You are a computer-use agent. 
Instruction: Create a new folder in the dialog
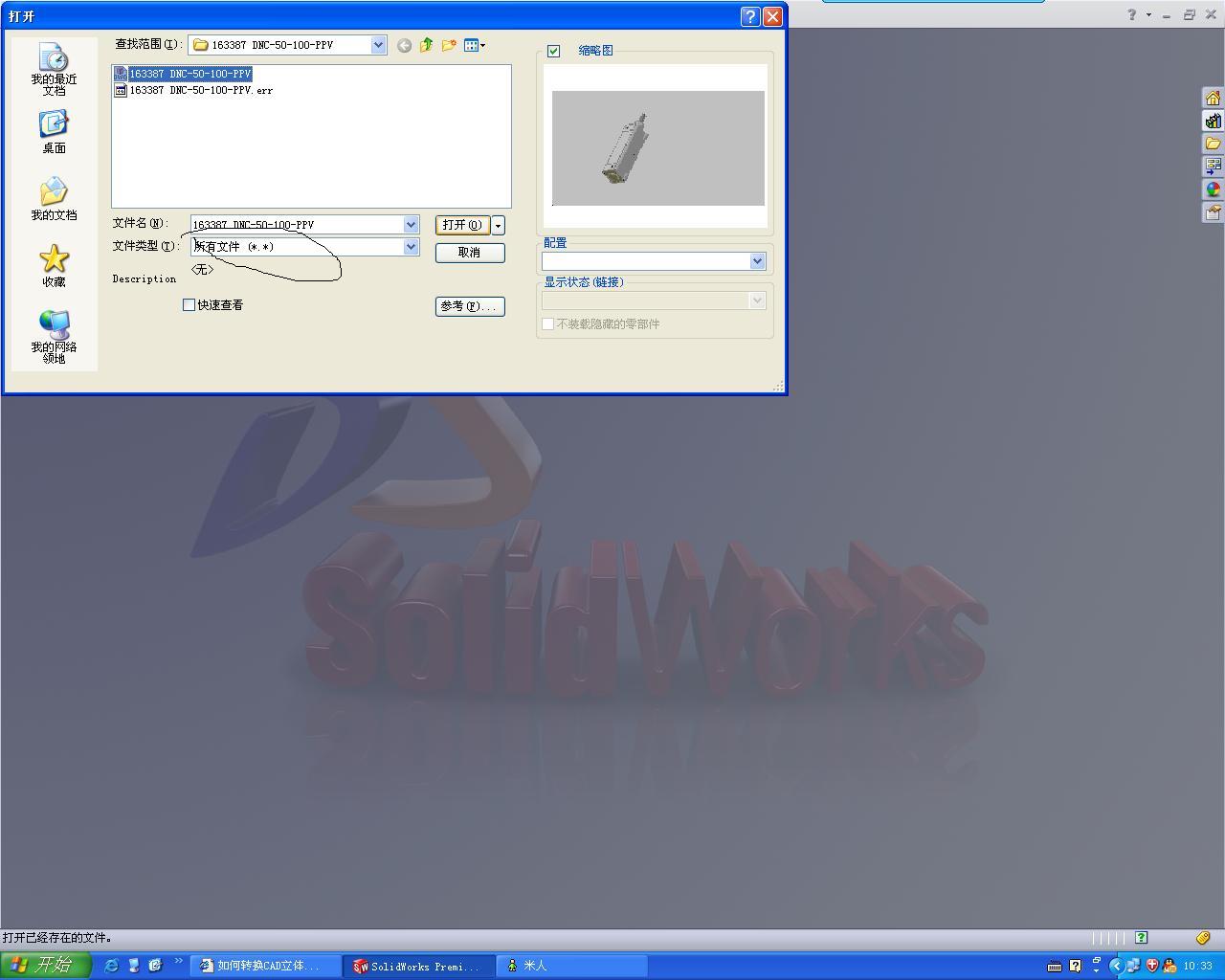(449, 45)
